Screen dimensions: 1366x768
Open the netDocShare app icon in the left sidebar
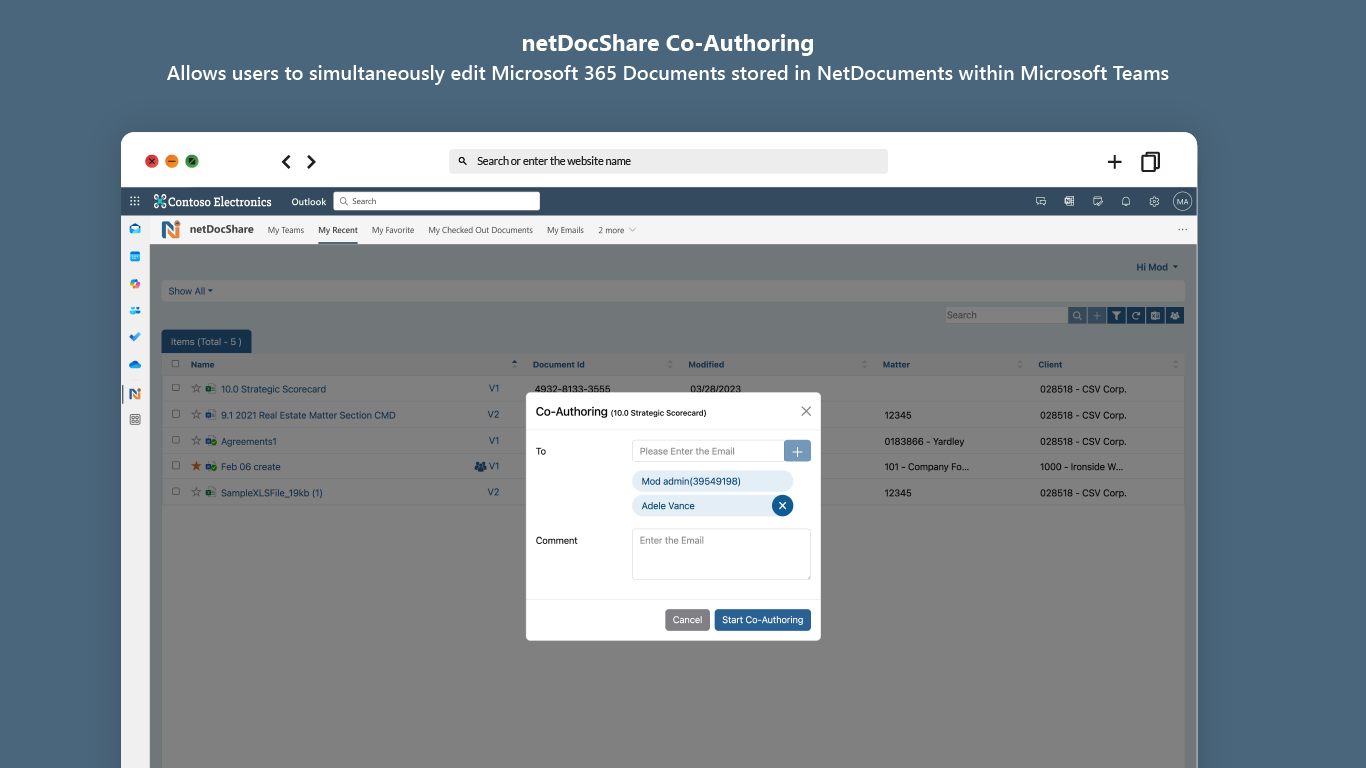135,394
